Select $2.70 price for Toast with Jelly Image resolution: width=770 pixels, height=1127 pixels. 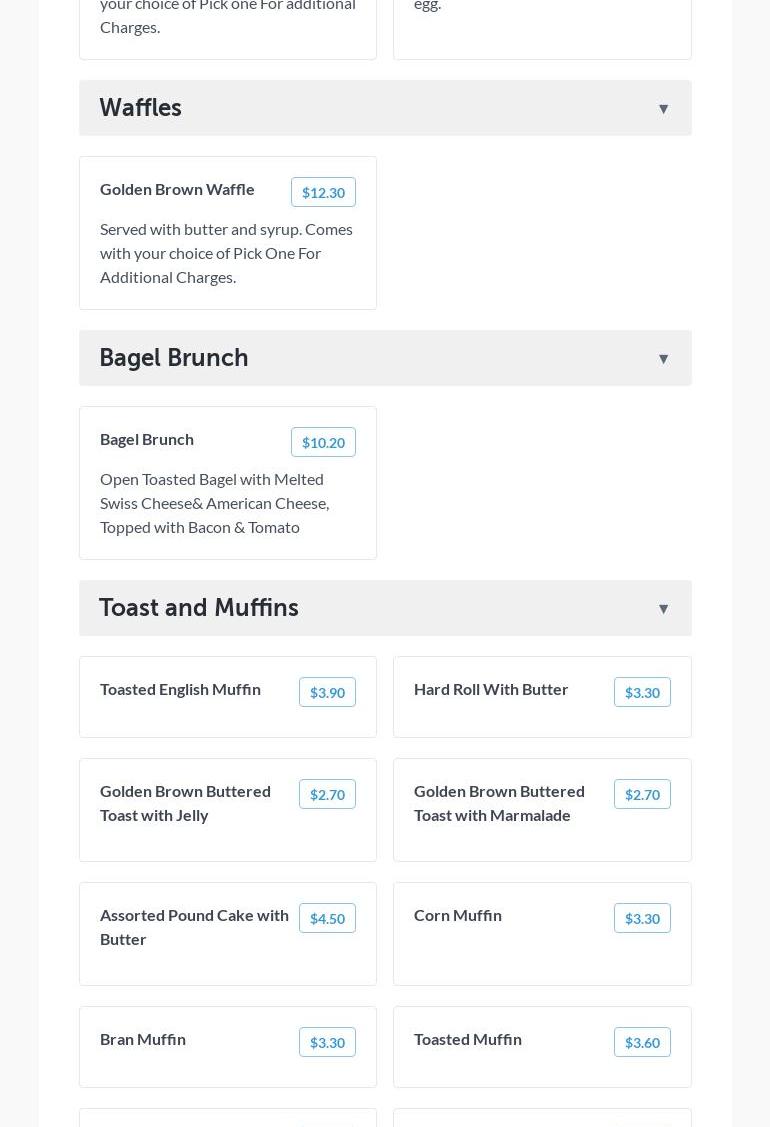point(327,794)
